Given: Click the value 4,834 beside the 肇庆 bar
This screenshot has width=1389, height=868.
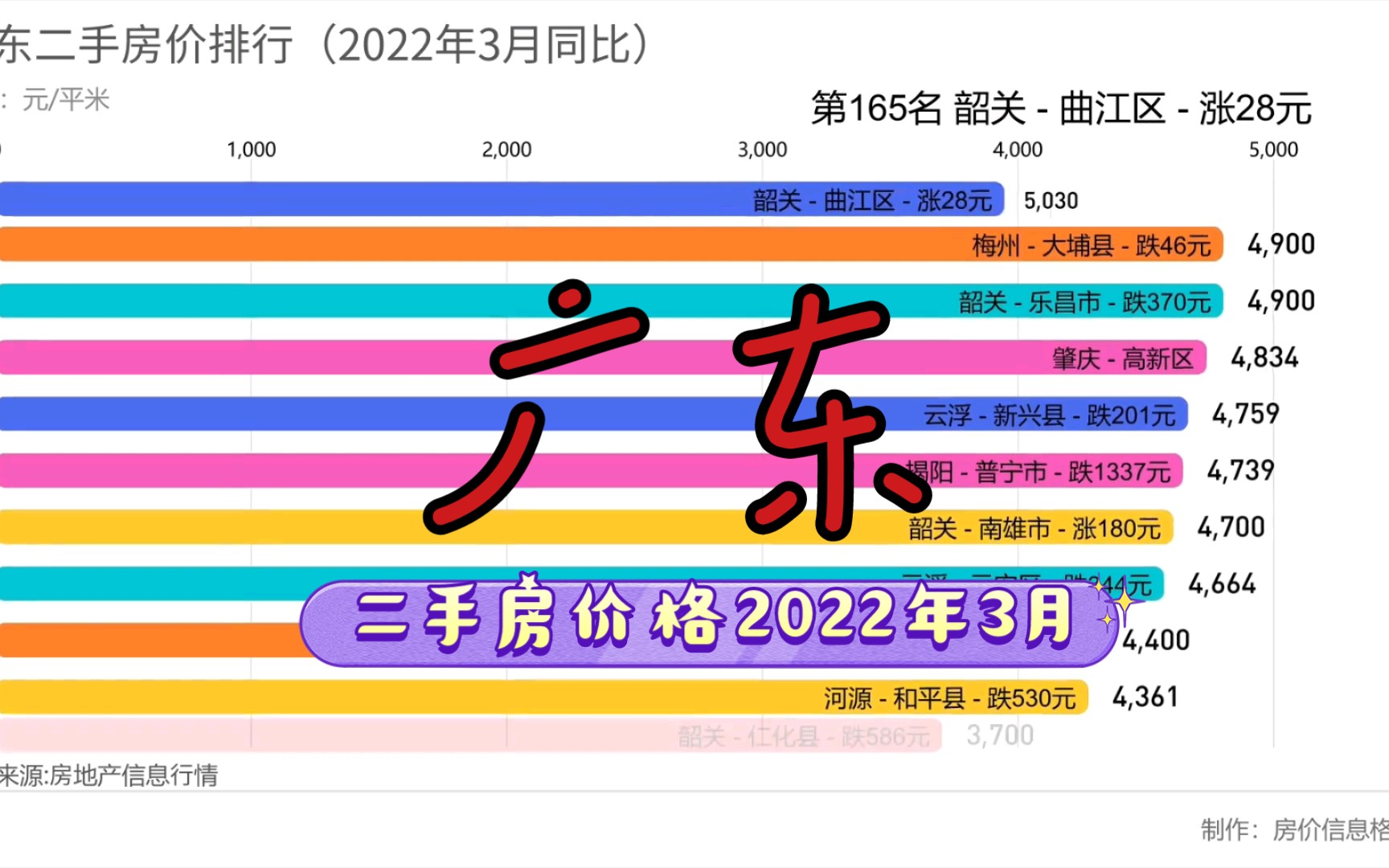Looking at the screenshot, I should (1264, 358).
